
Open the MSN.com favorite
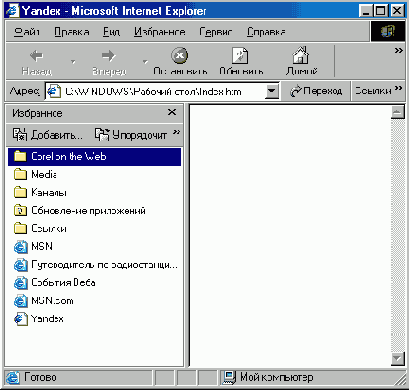44,301
